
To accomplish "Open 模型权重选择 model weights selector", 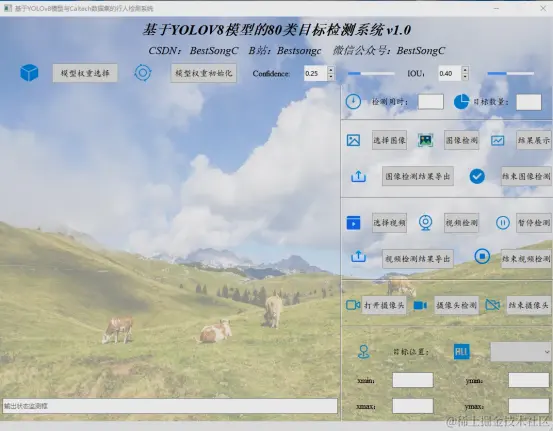I will click(x=85, y=73).
